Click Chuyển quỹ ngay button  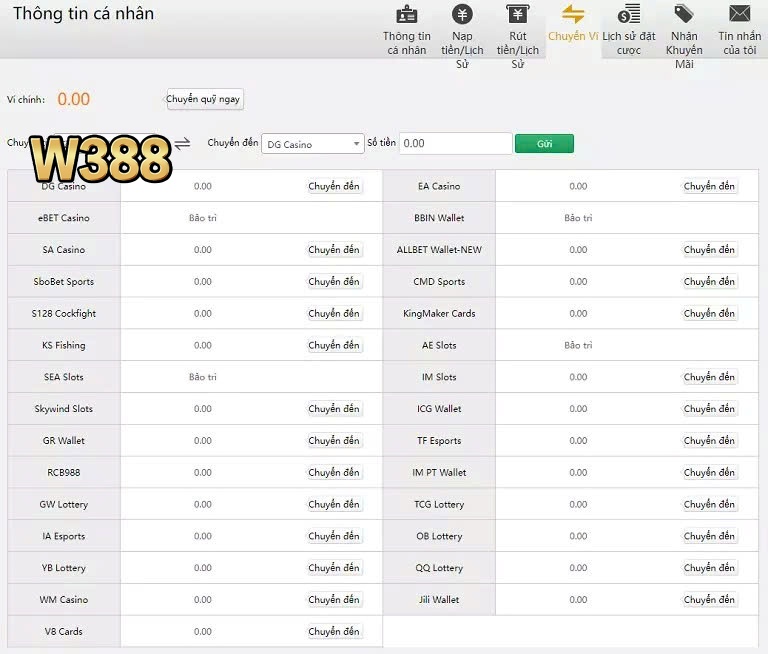203,99
